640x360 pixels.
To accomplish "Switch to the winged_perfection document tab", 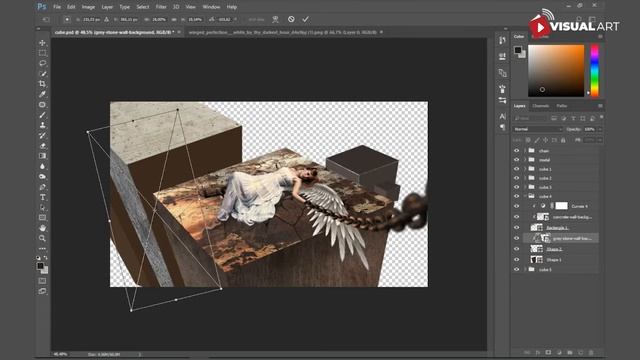I will coord(283,32).
